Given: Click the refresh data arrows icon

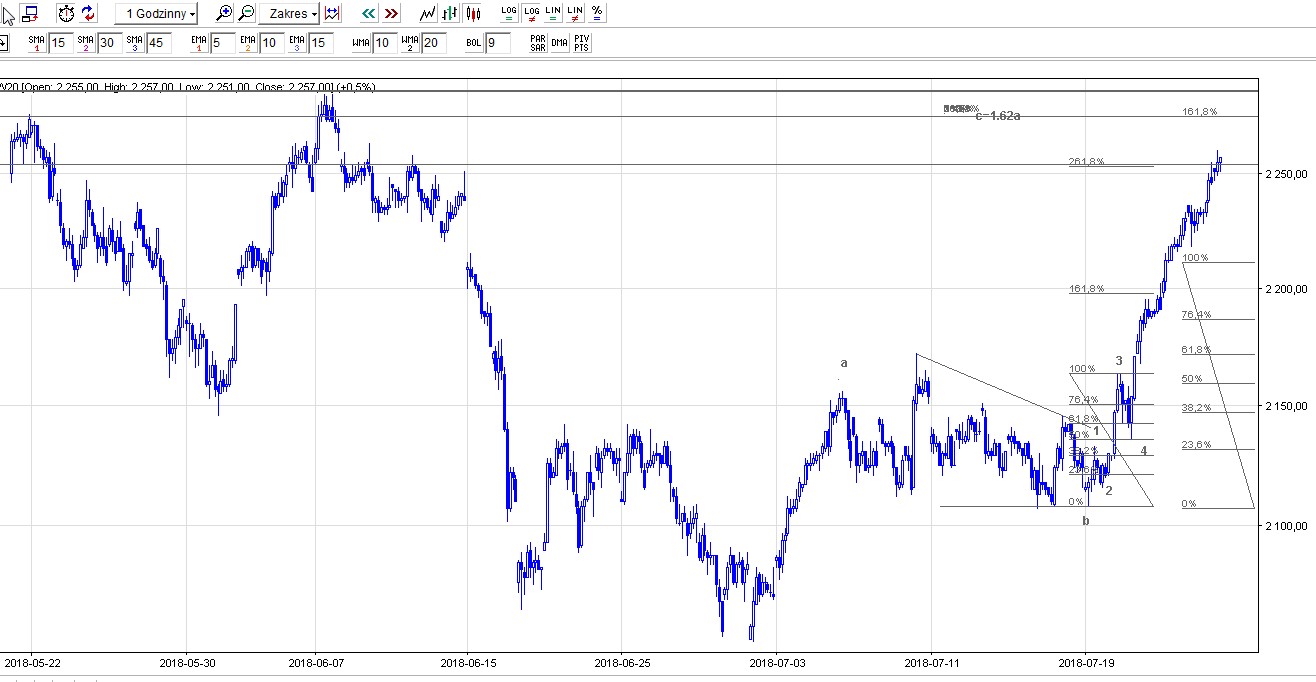Looking at the screenshot, I should pos(88,14).
